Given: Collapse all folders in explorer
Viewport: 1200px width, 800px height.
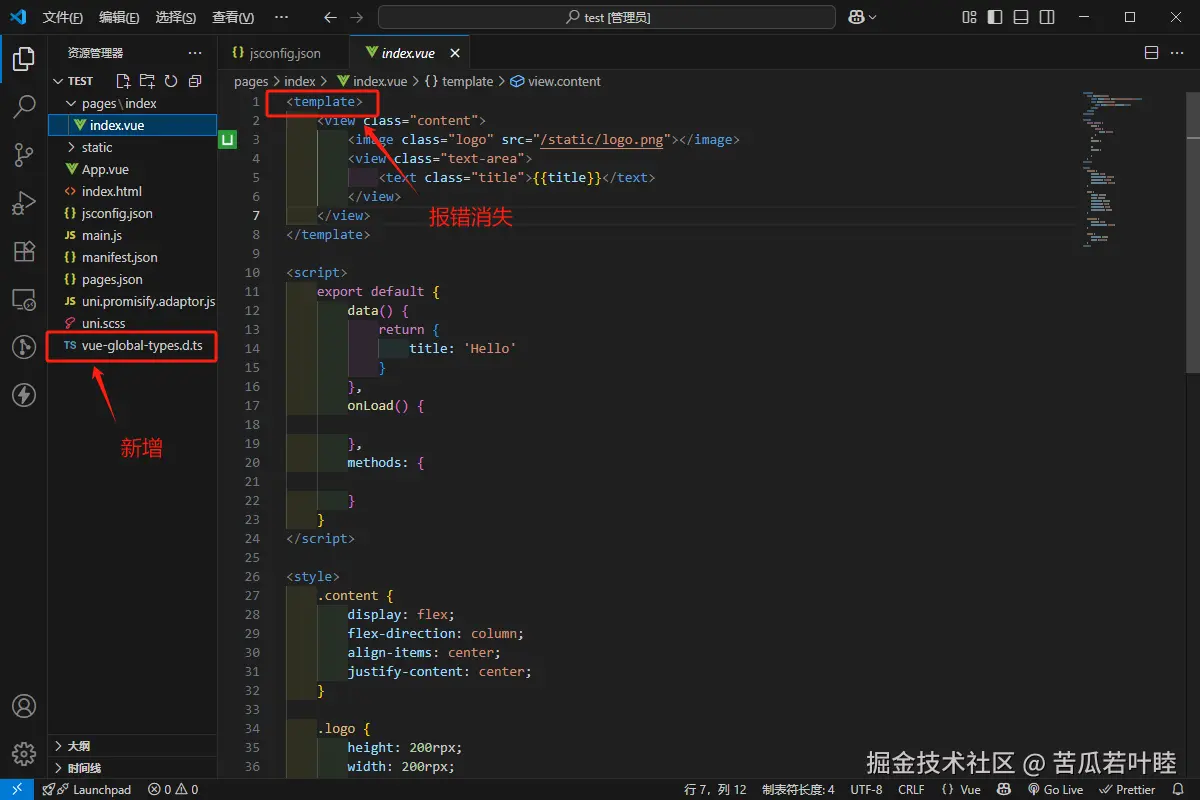Looking at the screenshot, I should pos(195,81).
